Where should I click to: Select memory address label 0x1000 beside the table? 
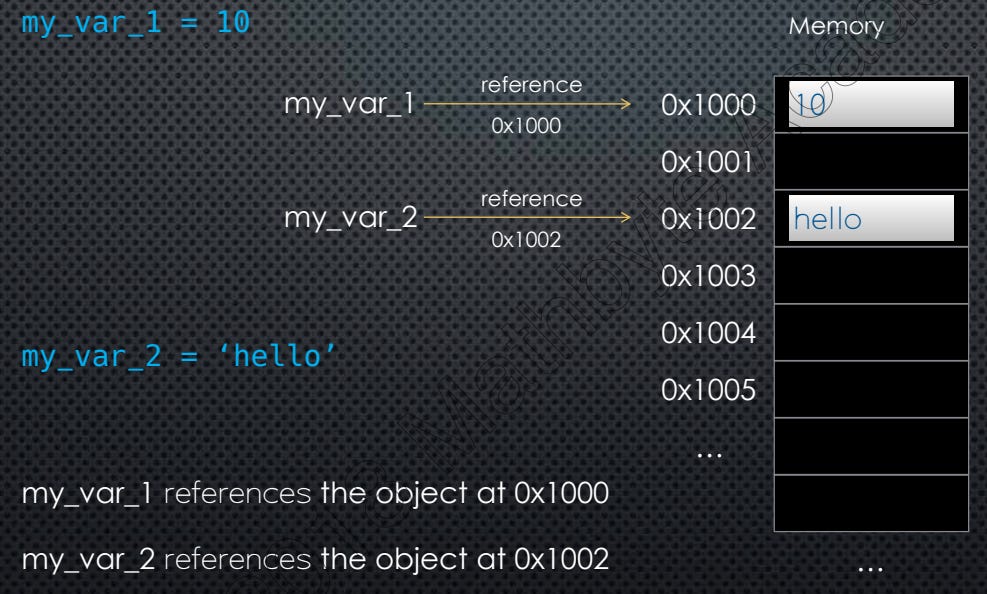point(708,105)
